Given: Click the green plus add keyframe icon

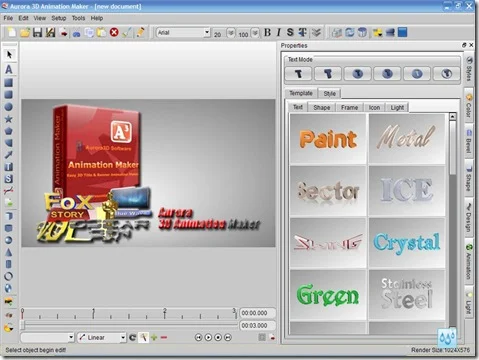Looking at the screenshot, I should (x=154, y=338).
